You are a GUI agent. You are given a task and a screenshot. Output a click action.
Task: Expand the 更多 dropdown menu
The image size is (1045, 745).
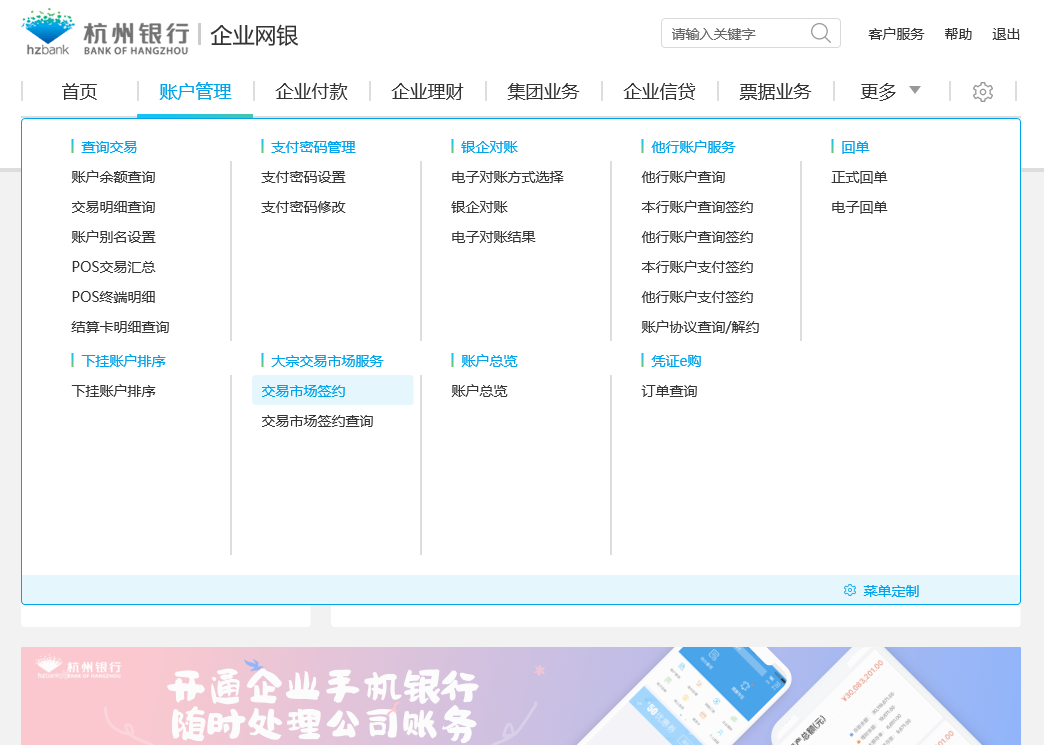(x=889, y=92)
